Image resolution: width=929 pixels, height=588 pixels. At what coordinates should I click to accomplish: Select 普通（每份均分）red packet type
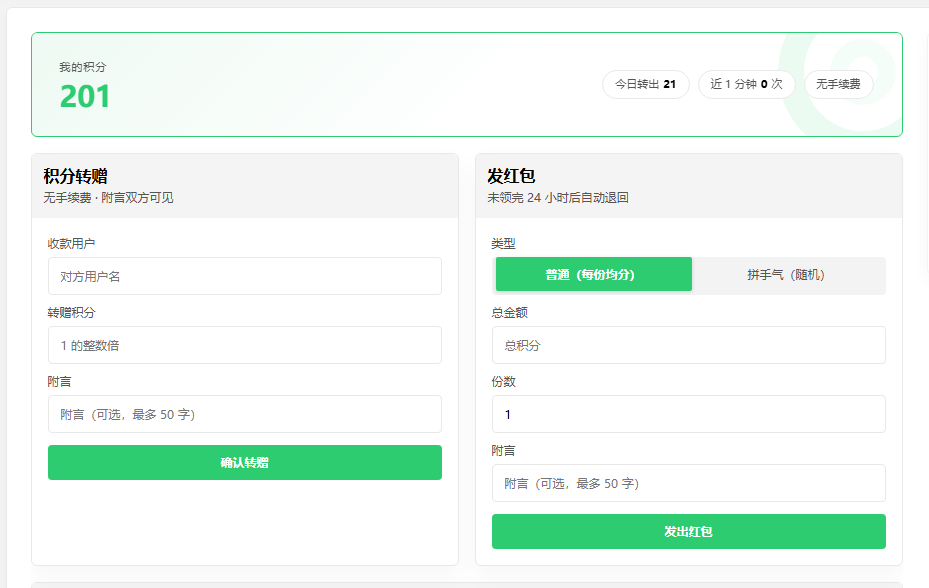click(x=594, y=274)
